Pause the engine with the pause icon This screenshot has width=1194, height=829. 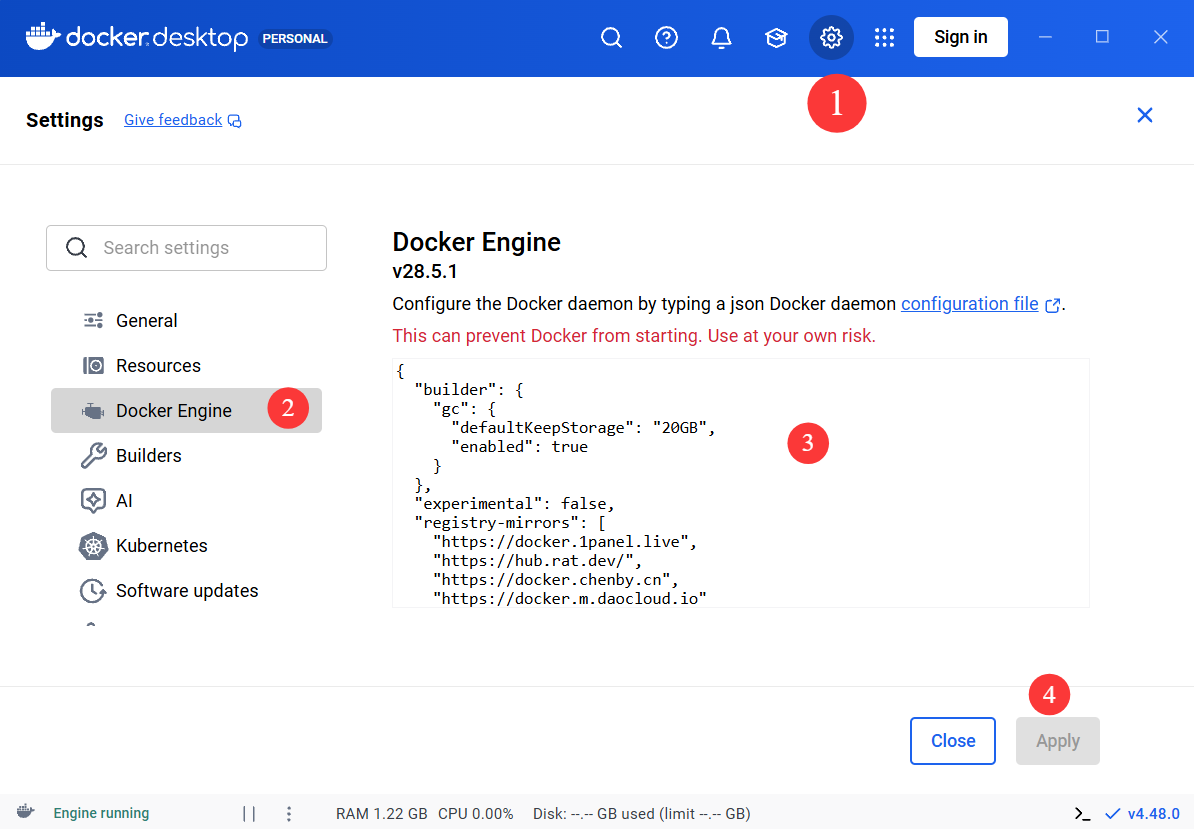point(249,814)
